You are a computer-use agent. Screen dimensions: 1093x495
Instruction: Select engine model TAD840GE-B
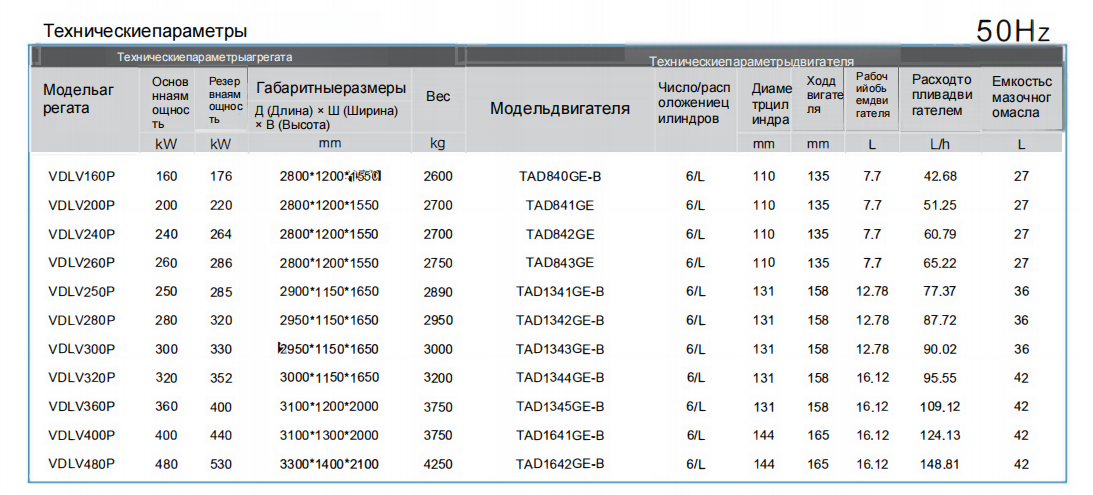pyautogui.click(x=560, y=177)
